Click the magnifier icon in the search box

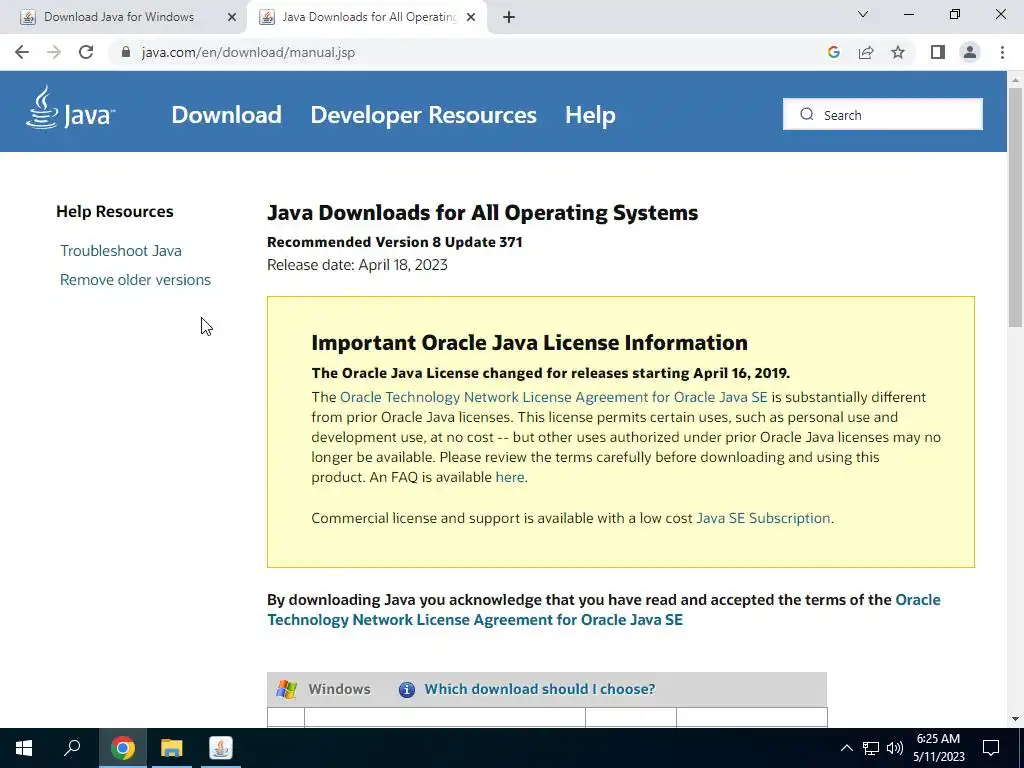[807, 114]
